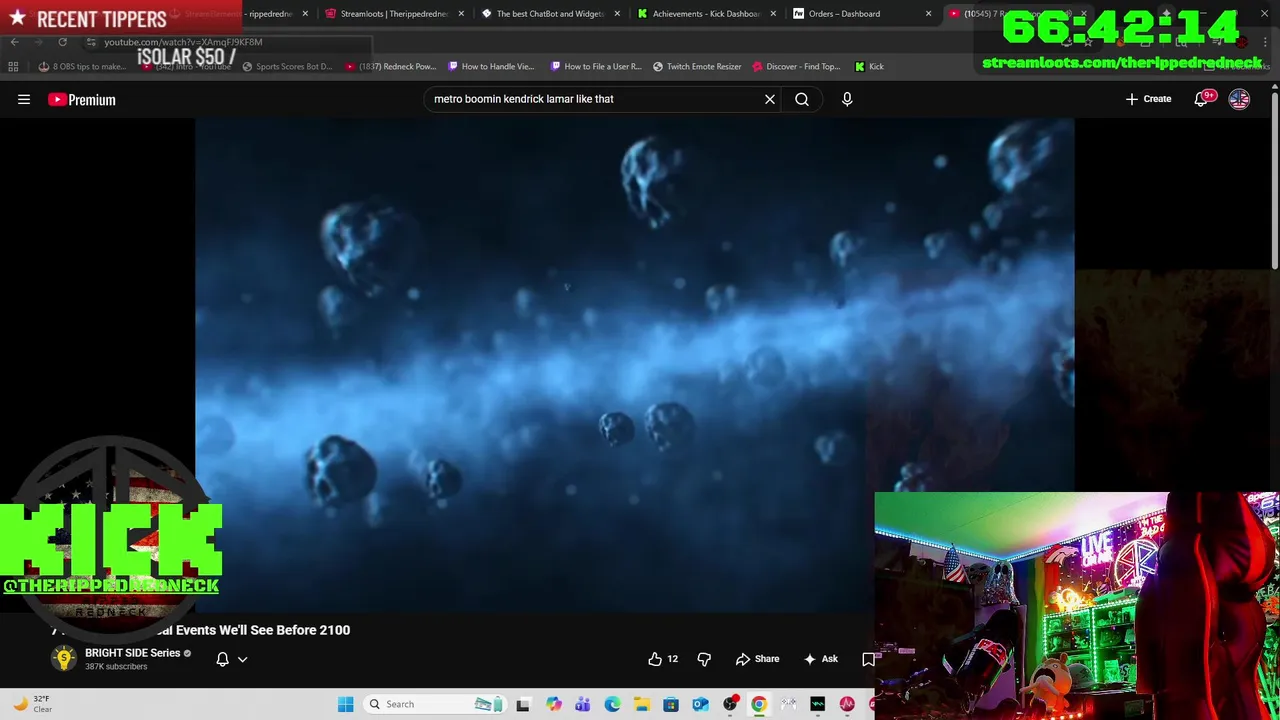Open the game controller app on taskbar
This screenshot has height=720, width=1280.
(x=789, y=704)
